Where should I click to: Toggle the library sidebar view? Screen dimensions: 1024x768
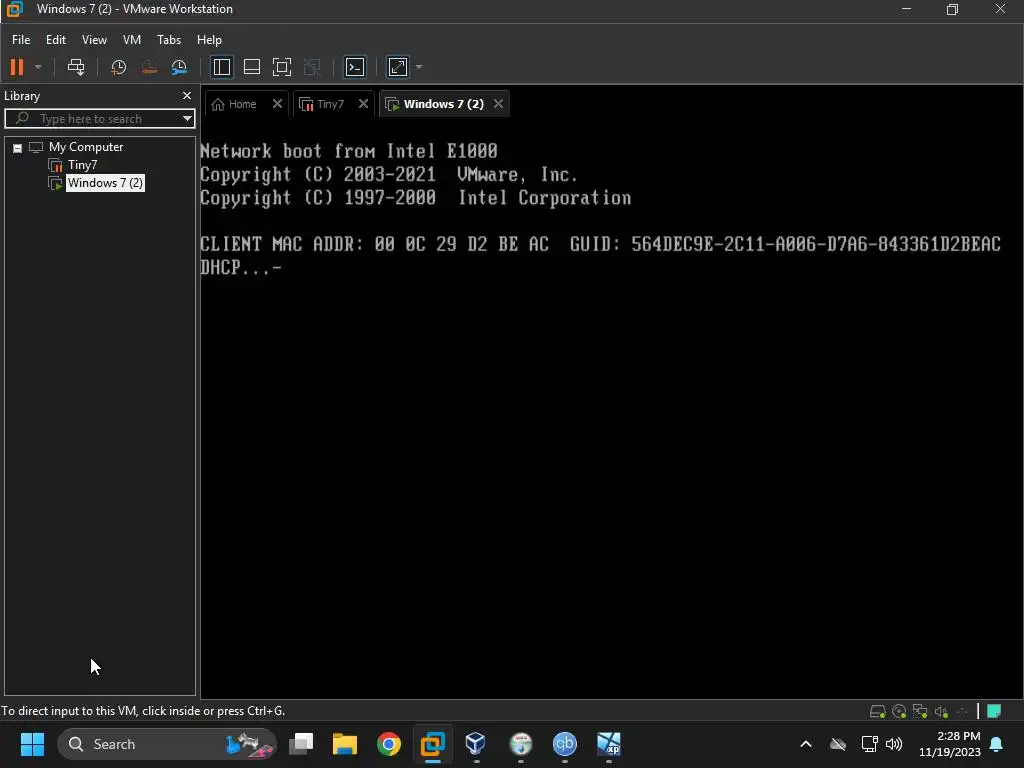[221, 67]
